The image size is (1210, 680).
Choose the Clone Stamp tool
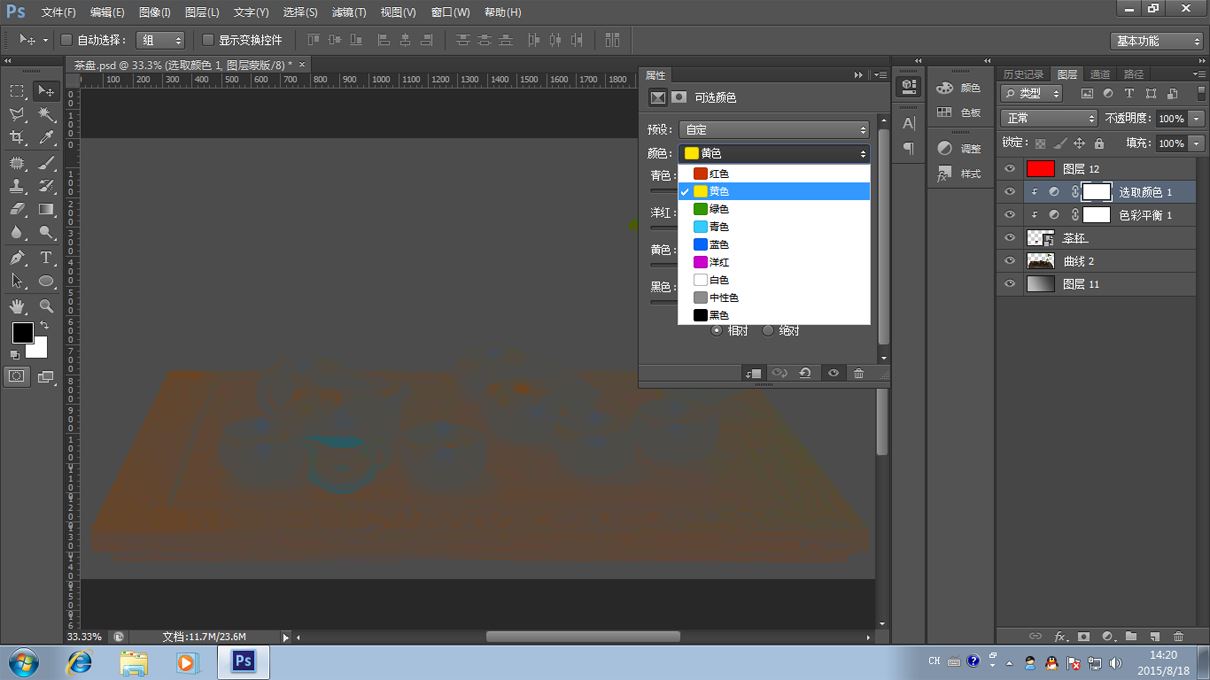click(x=17, y=186)
